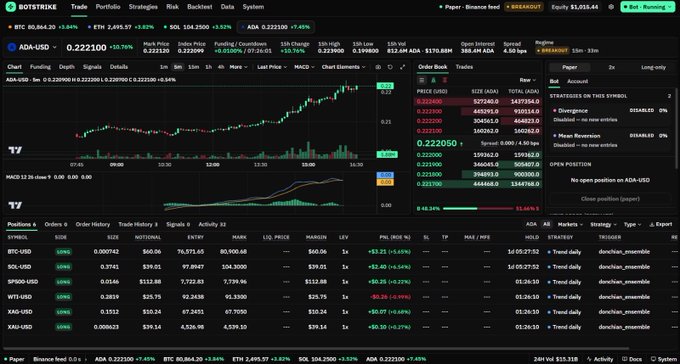Image resolution: width=680 pixels, height=364 pixels.
Task: Open Docs from the status bar
Action: 632,359
